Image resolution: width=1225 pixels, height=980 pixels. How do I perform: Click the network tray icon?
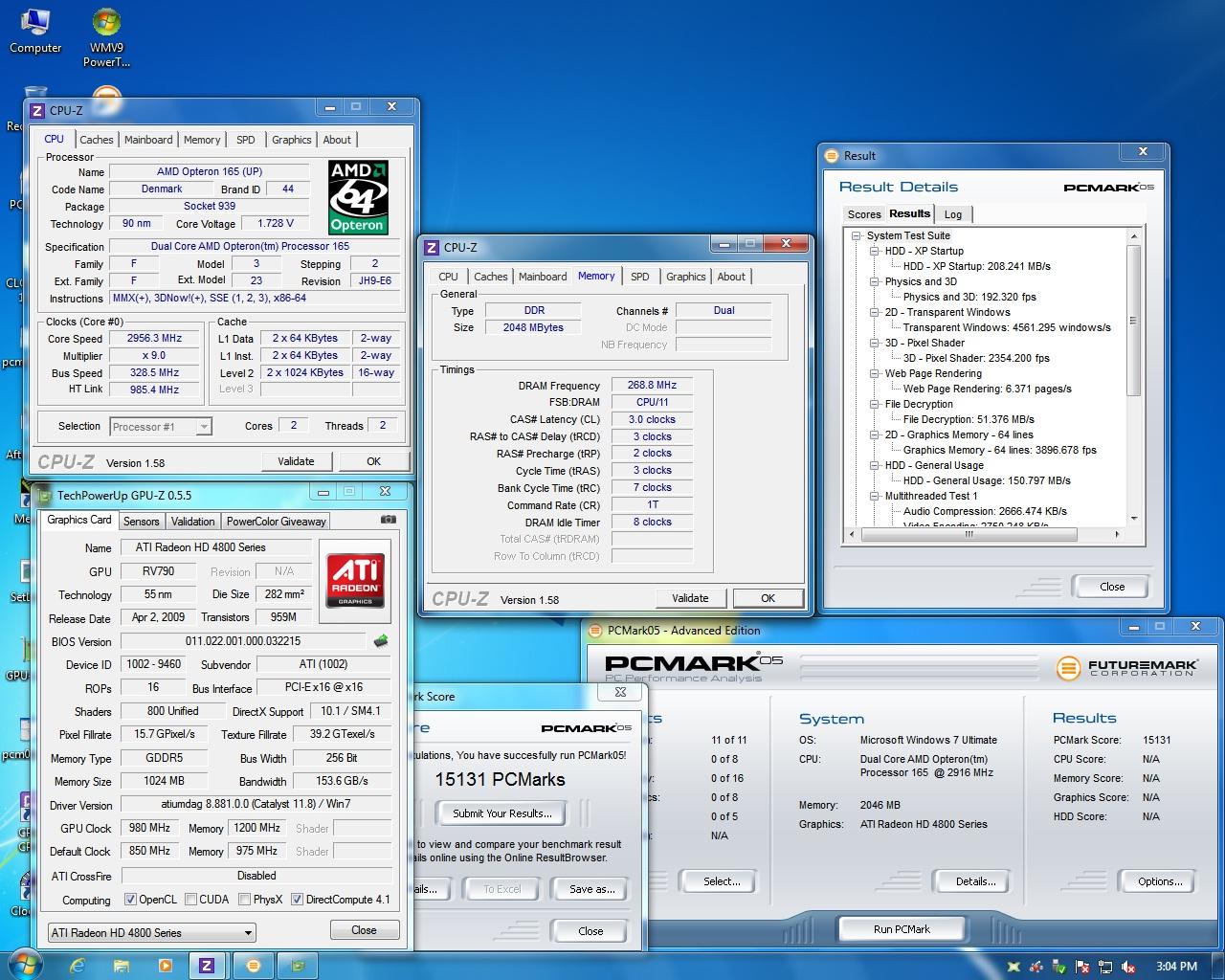click(x=1105, y=967)
